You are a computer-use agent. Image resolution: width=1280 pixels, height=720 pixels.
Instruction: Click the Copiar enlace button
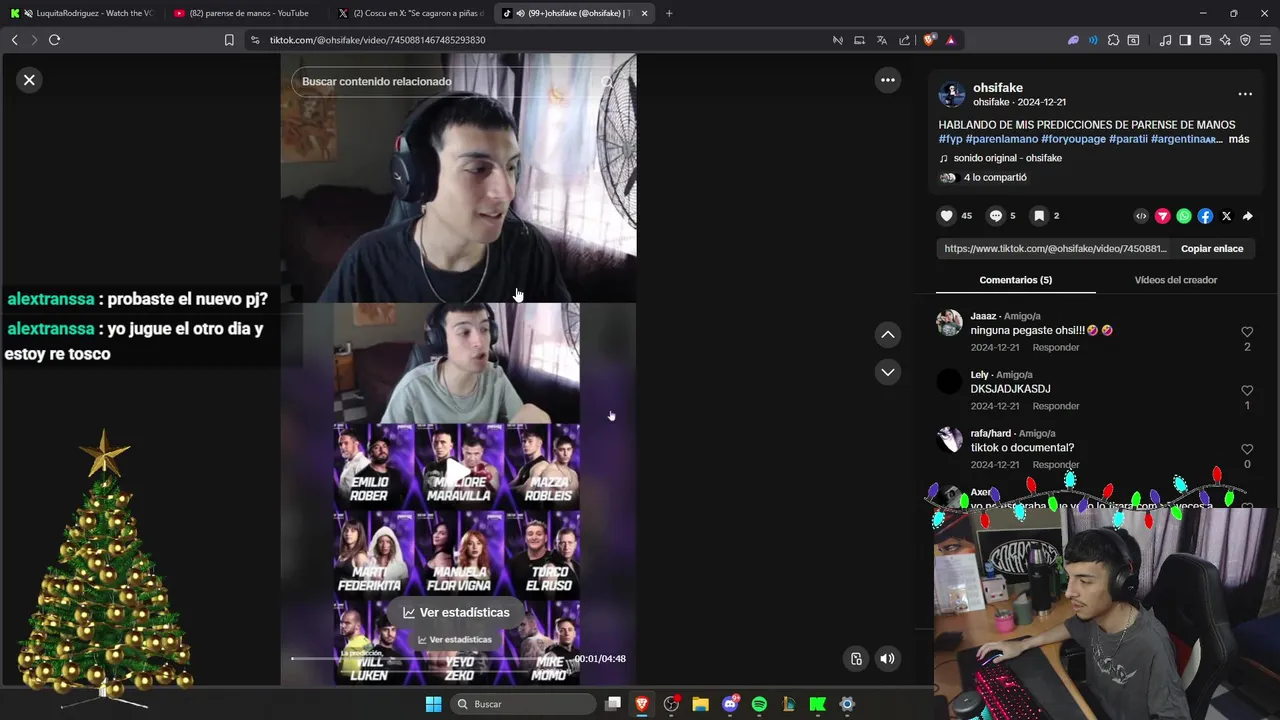point(1212,249)
